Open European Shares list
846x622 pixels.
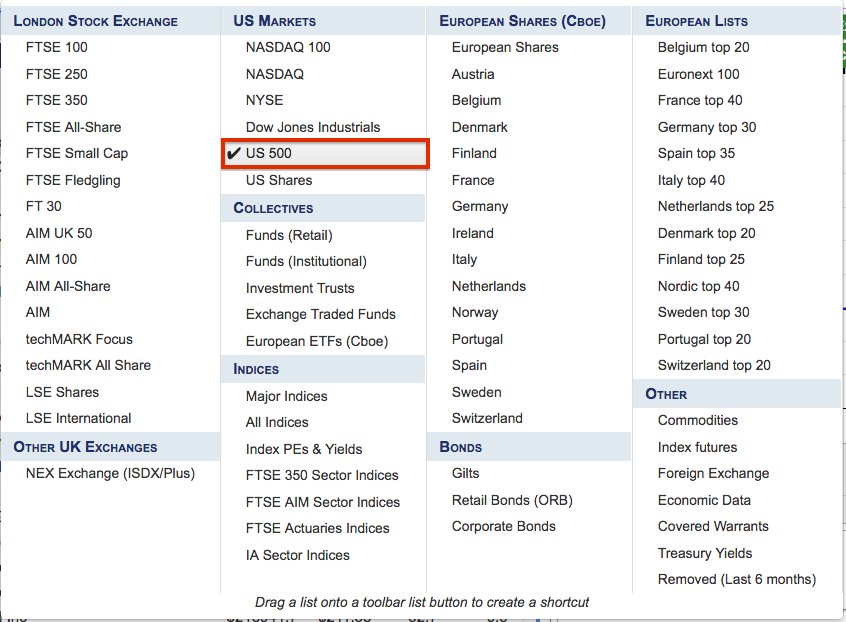point(506,47)
